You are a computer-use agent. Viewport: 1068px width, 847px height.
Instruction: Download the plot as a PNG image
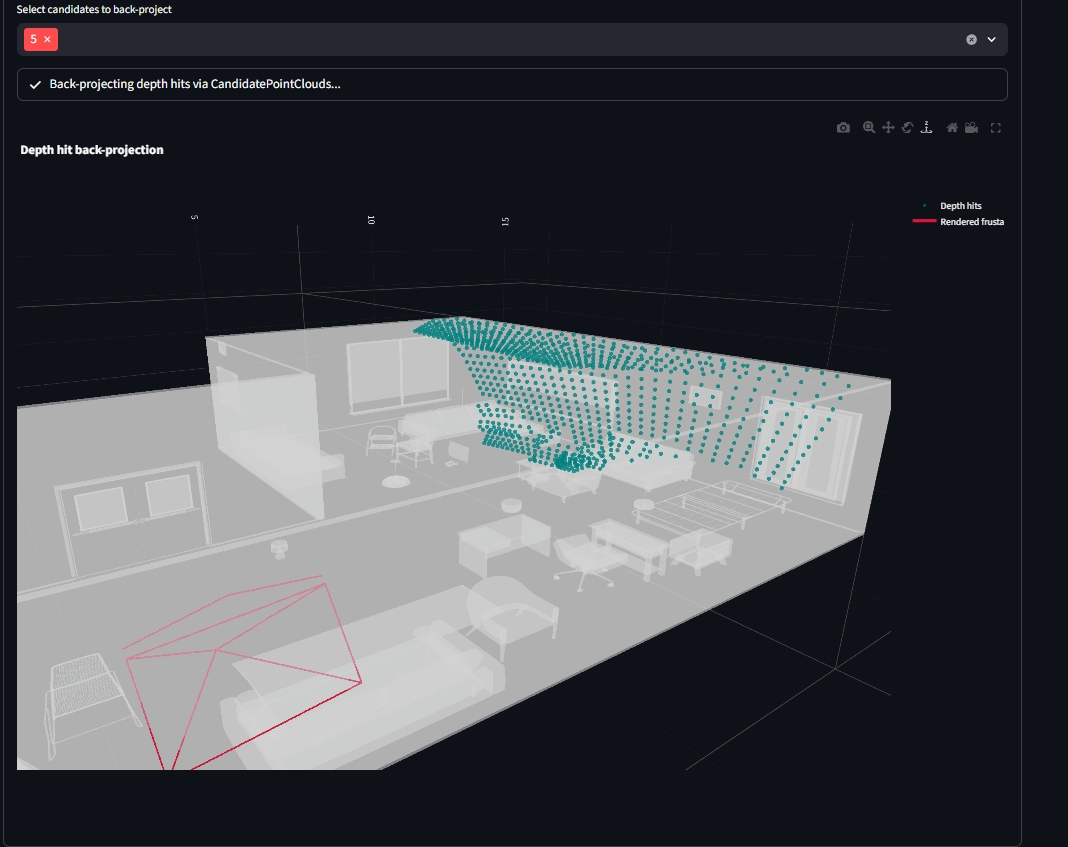click(843, 127)
